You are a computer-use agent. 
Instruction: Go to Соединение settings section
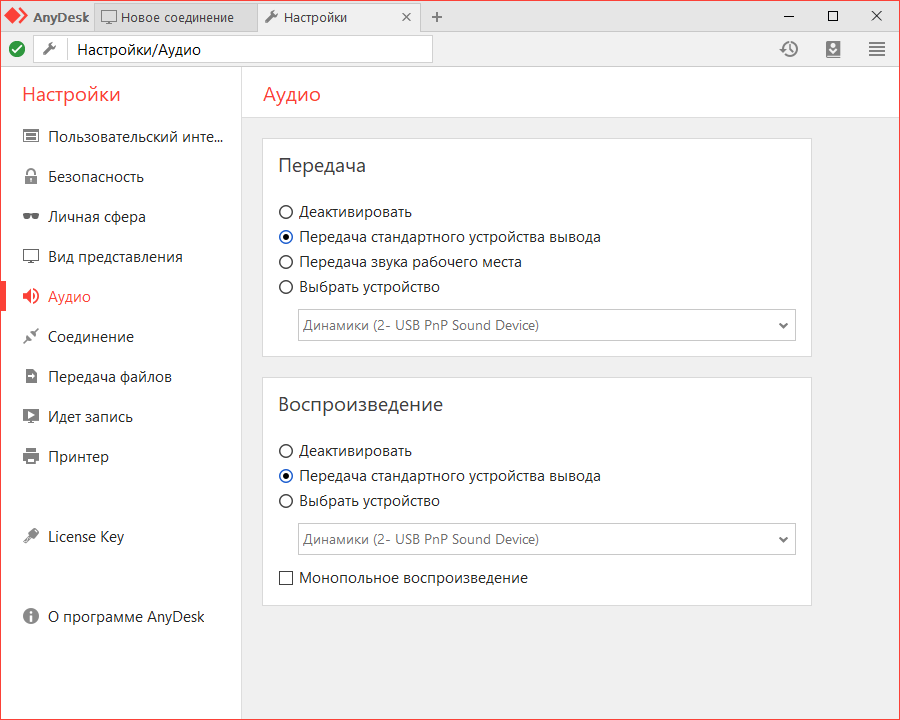[91, 337]
